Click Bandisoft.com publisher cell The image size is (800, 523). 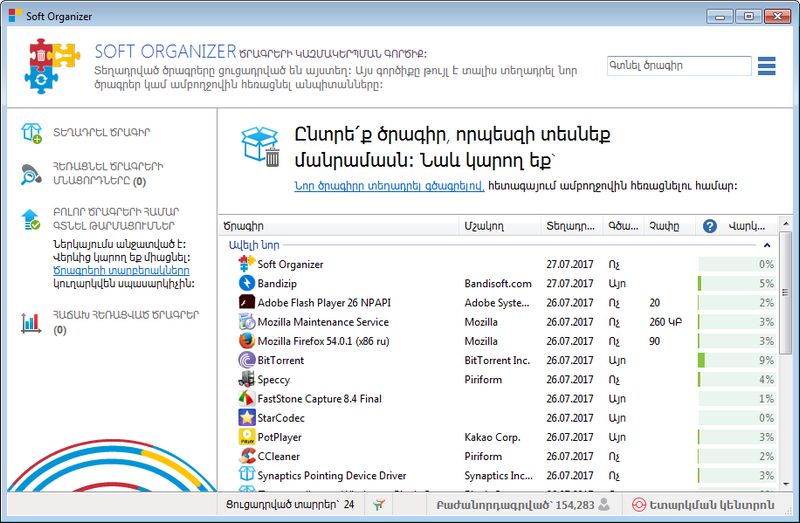(498, 284)
